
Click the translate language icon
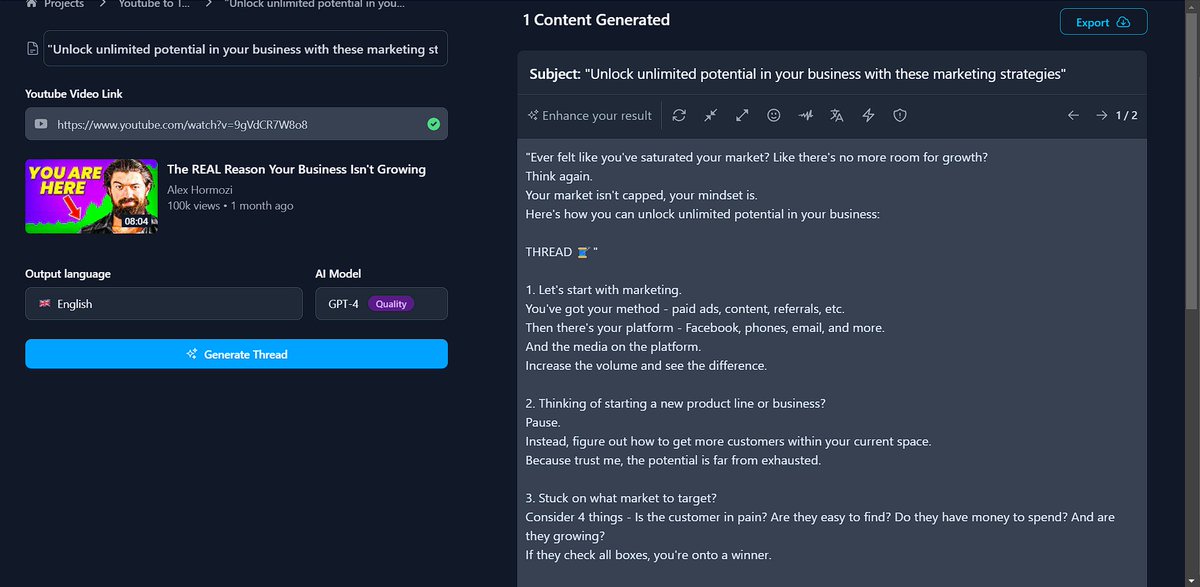[x=837, y=115]
